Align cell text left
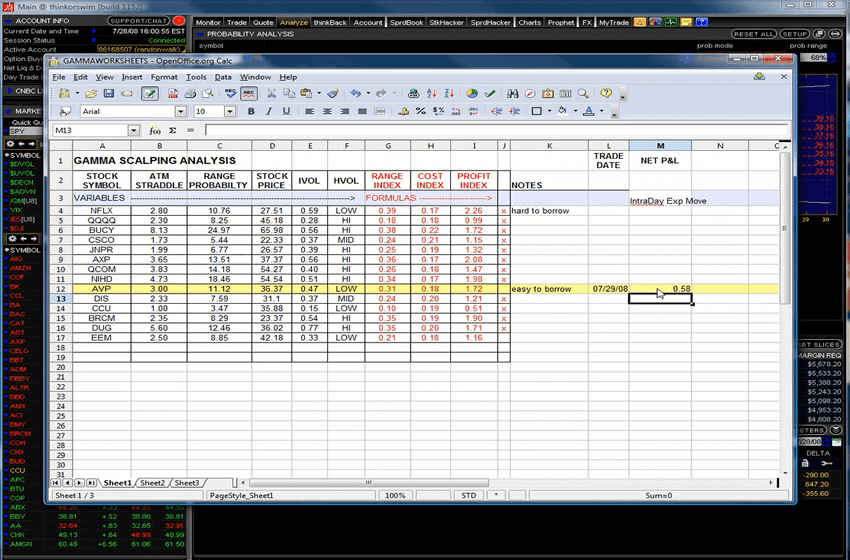850x560 pixels. [310, 111]
